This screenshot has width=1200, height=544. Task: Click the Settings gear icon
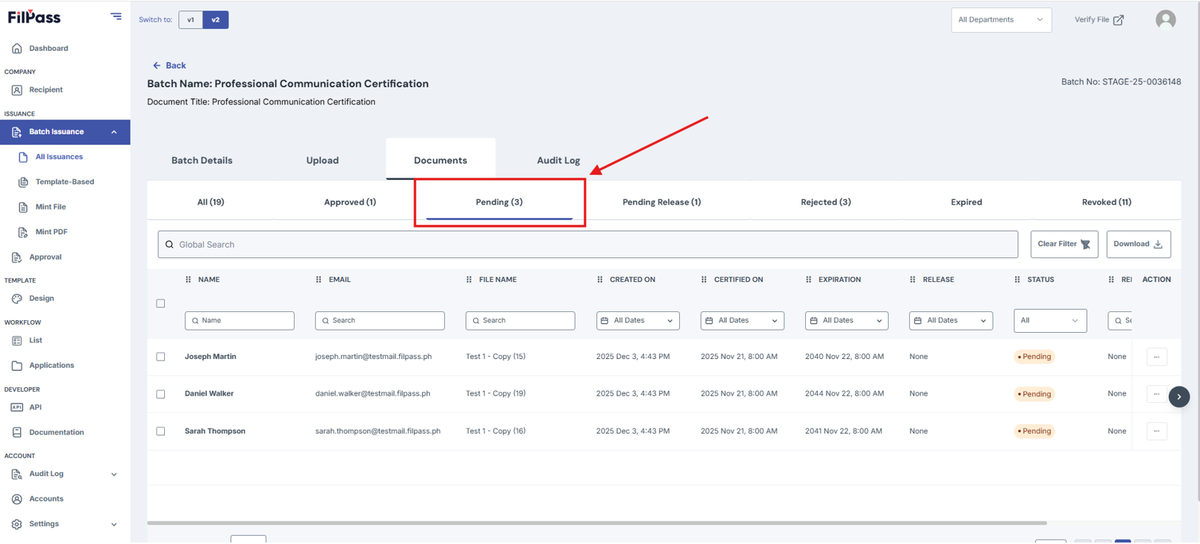[x=16, y=524]
